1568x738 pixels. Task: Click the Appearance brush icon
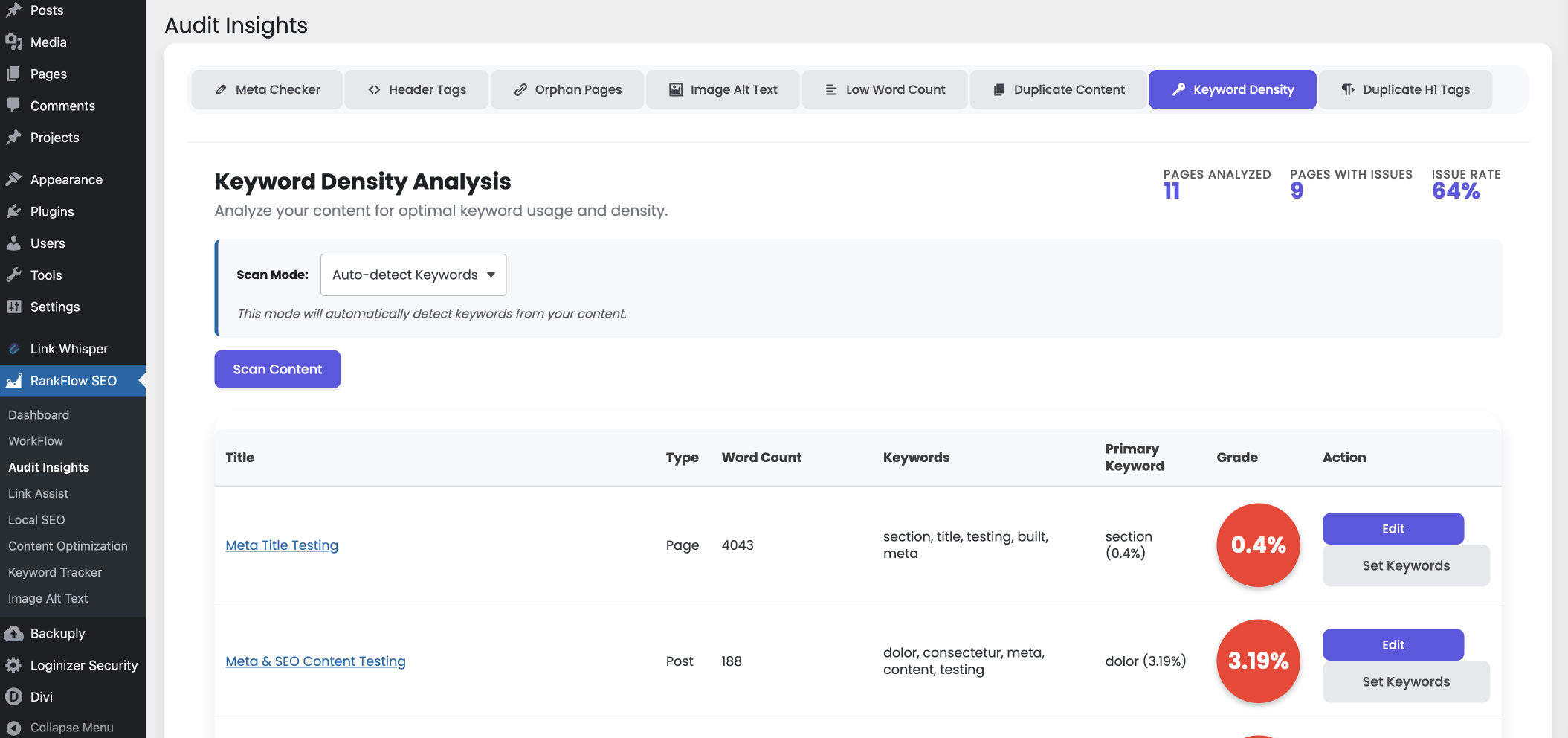point(13,179)
